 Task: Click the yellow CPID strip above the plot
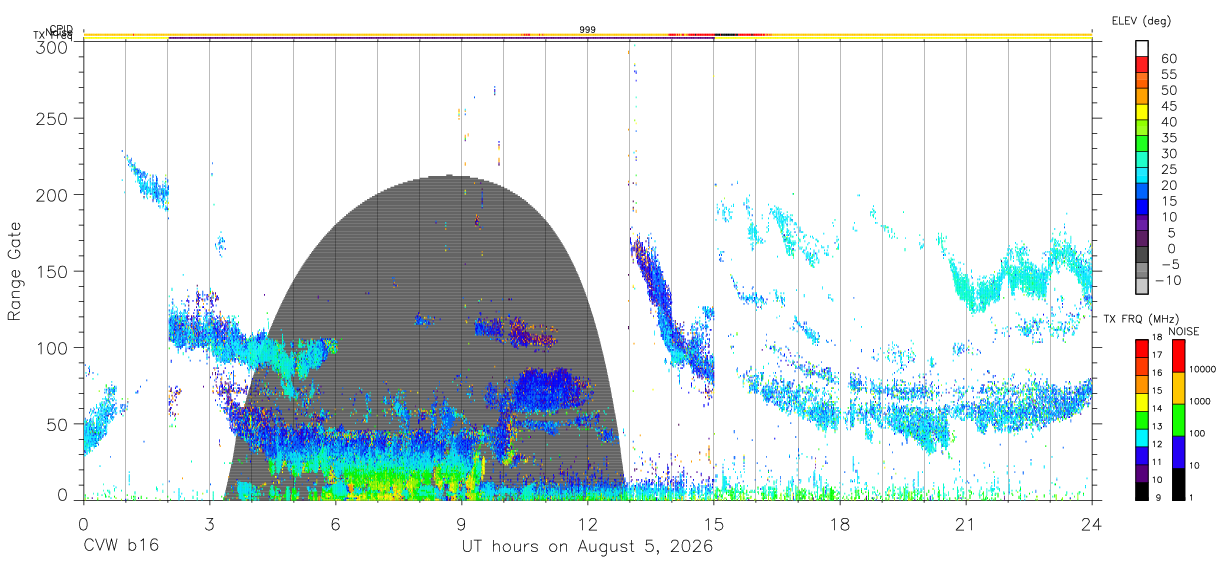[588, 35]
